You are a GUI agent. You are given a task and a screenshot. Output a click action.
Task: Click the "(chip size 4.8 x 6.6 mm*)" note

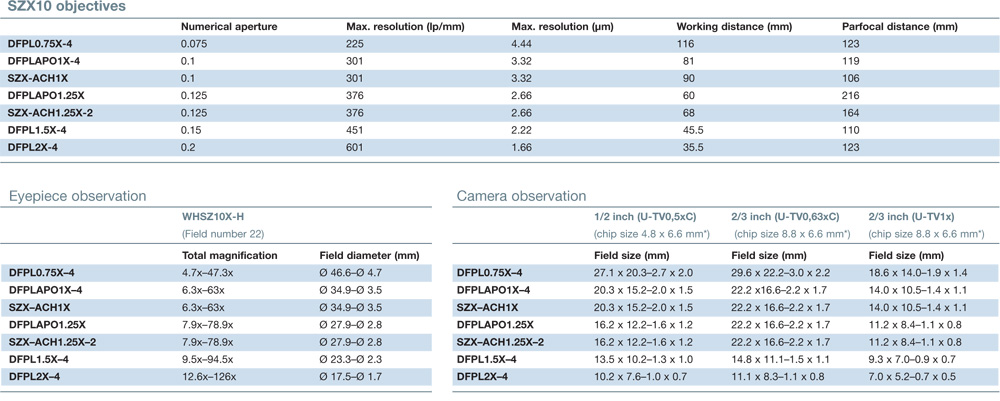(652, 235)
